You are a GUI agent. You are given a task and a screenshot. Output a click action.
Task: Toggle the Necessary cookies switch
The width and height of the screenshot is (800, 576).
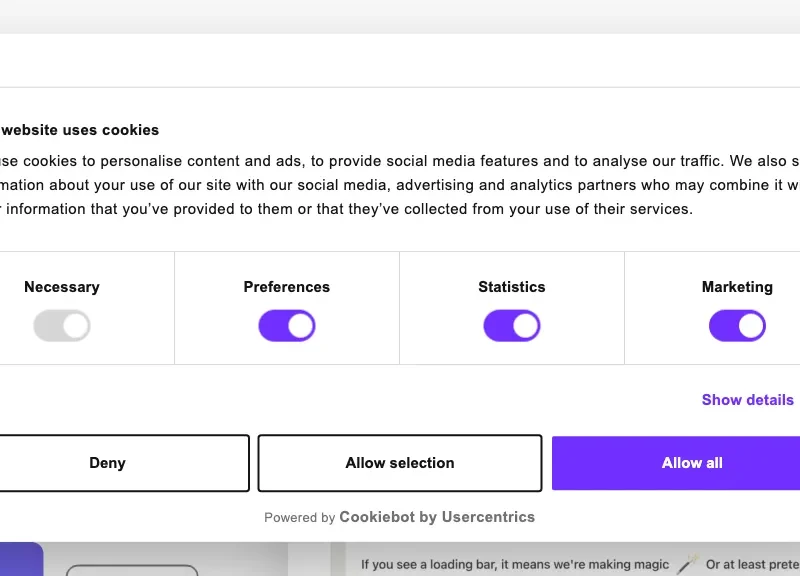[x=62, y=326]
